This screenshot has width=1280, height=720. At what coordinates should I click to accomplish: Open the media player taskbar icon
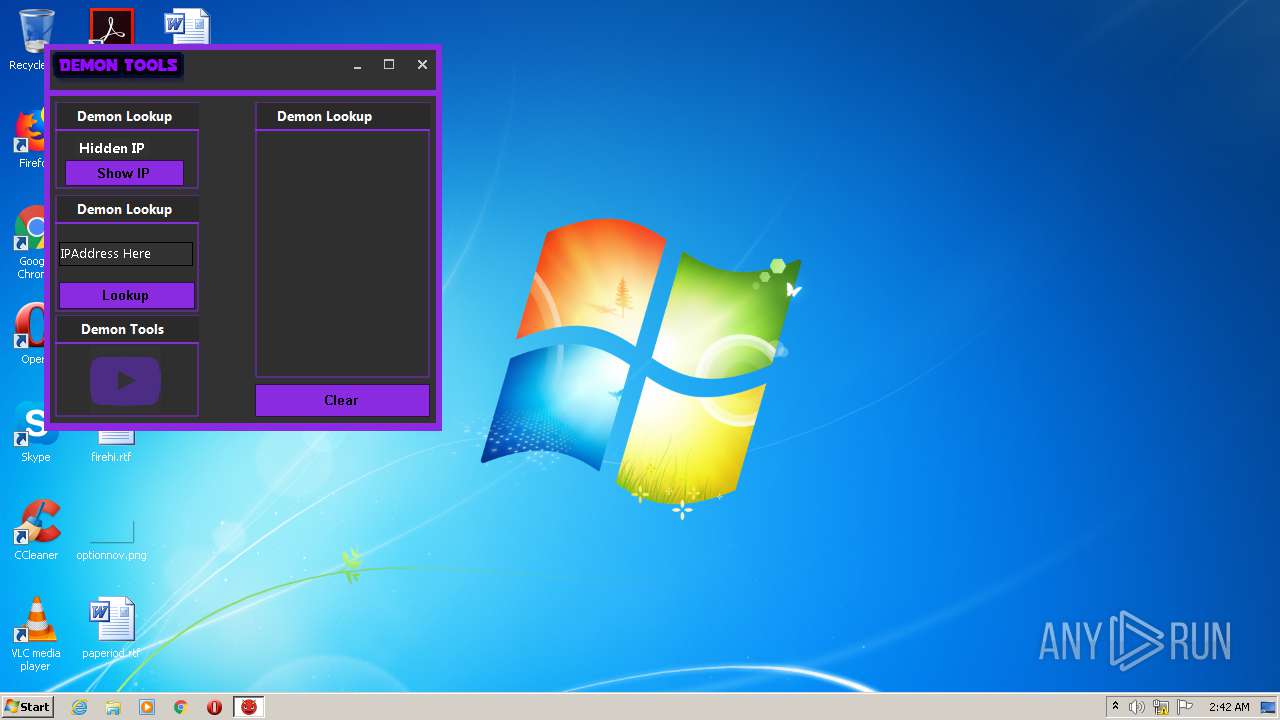tap(147, 707)
